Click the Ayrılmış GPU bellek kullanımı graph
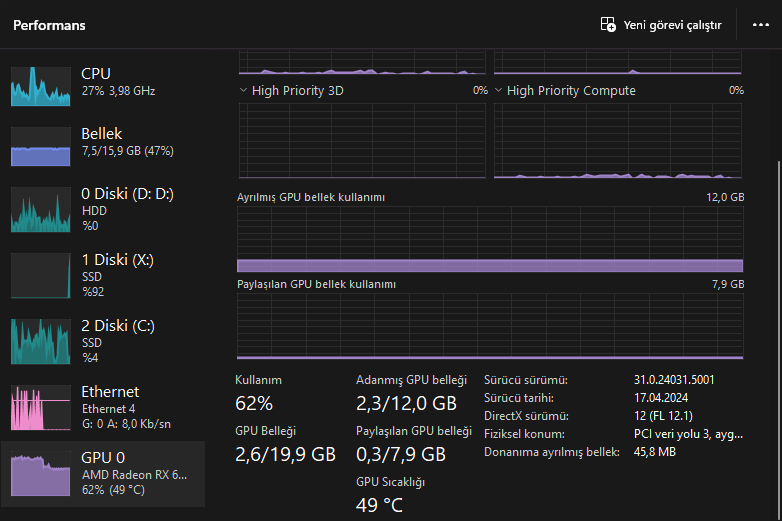The image size is (782, 521). [490, 239]
